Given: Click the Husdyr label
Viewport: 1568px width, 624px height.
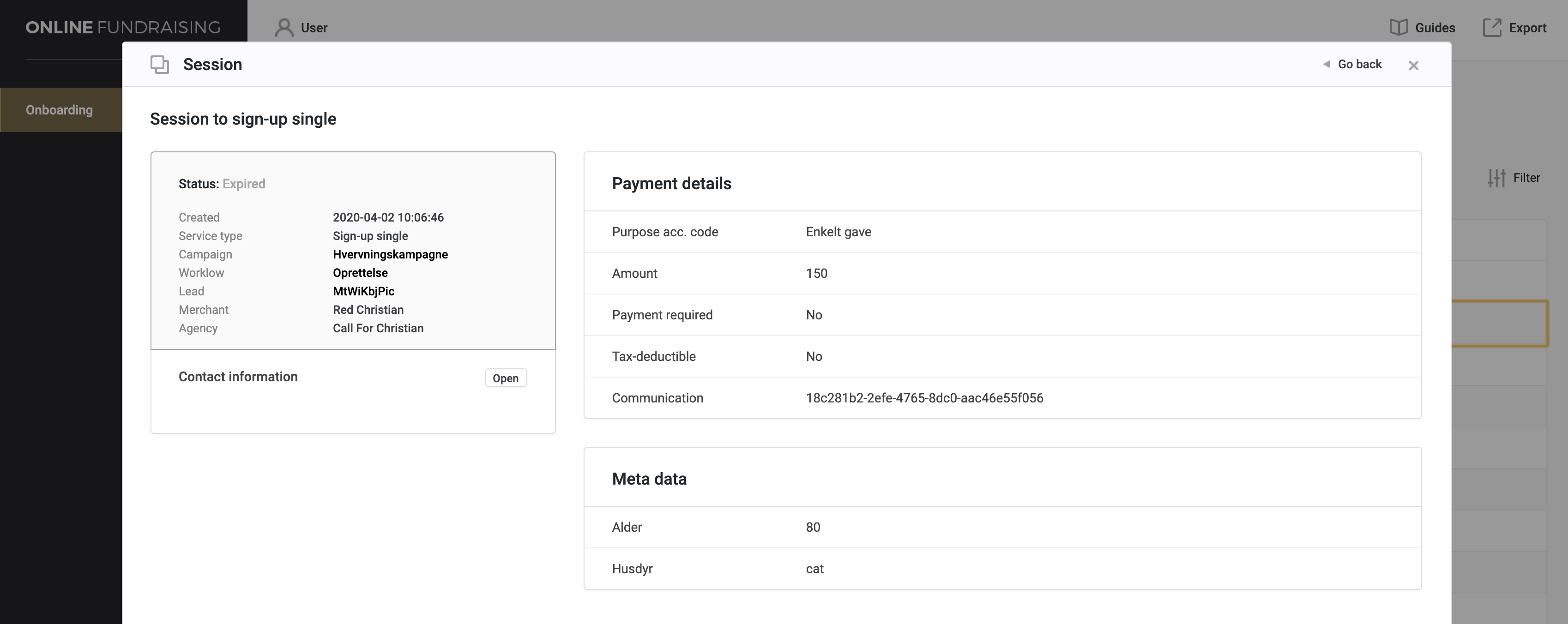Looking at the screenshot, I should [x=632, y=569].
